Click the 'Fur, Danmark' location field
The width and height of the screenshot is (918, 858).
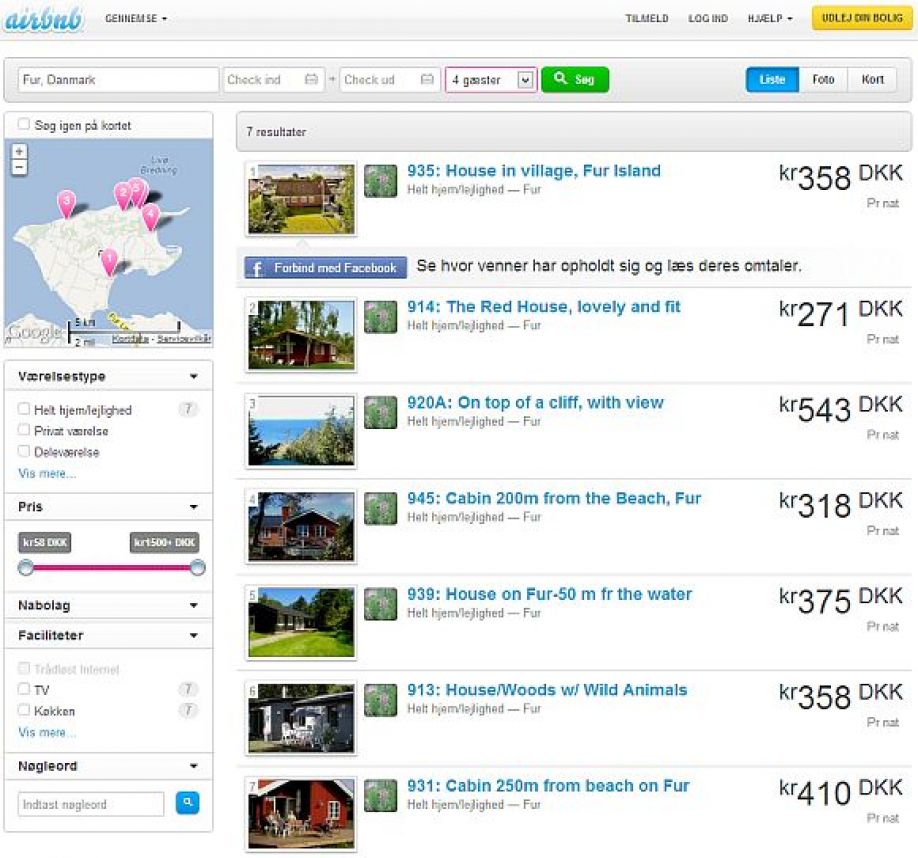coord(117,80)
